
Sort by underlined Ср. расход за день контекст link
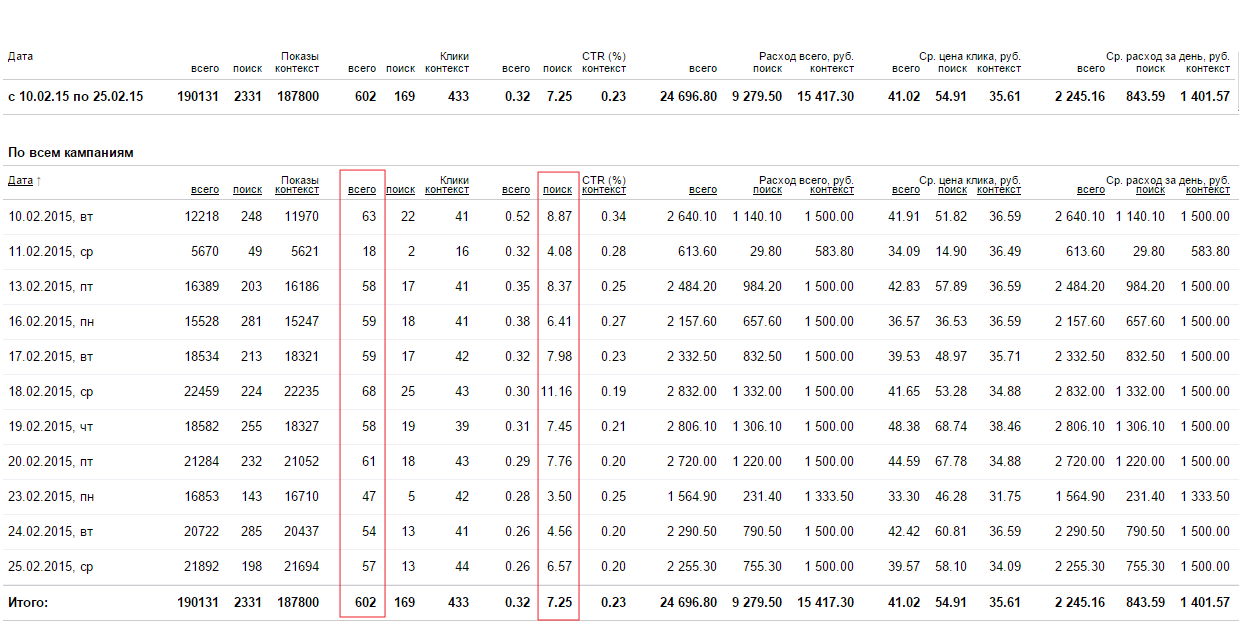tap(1208, 190)
